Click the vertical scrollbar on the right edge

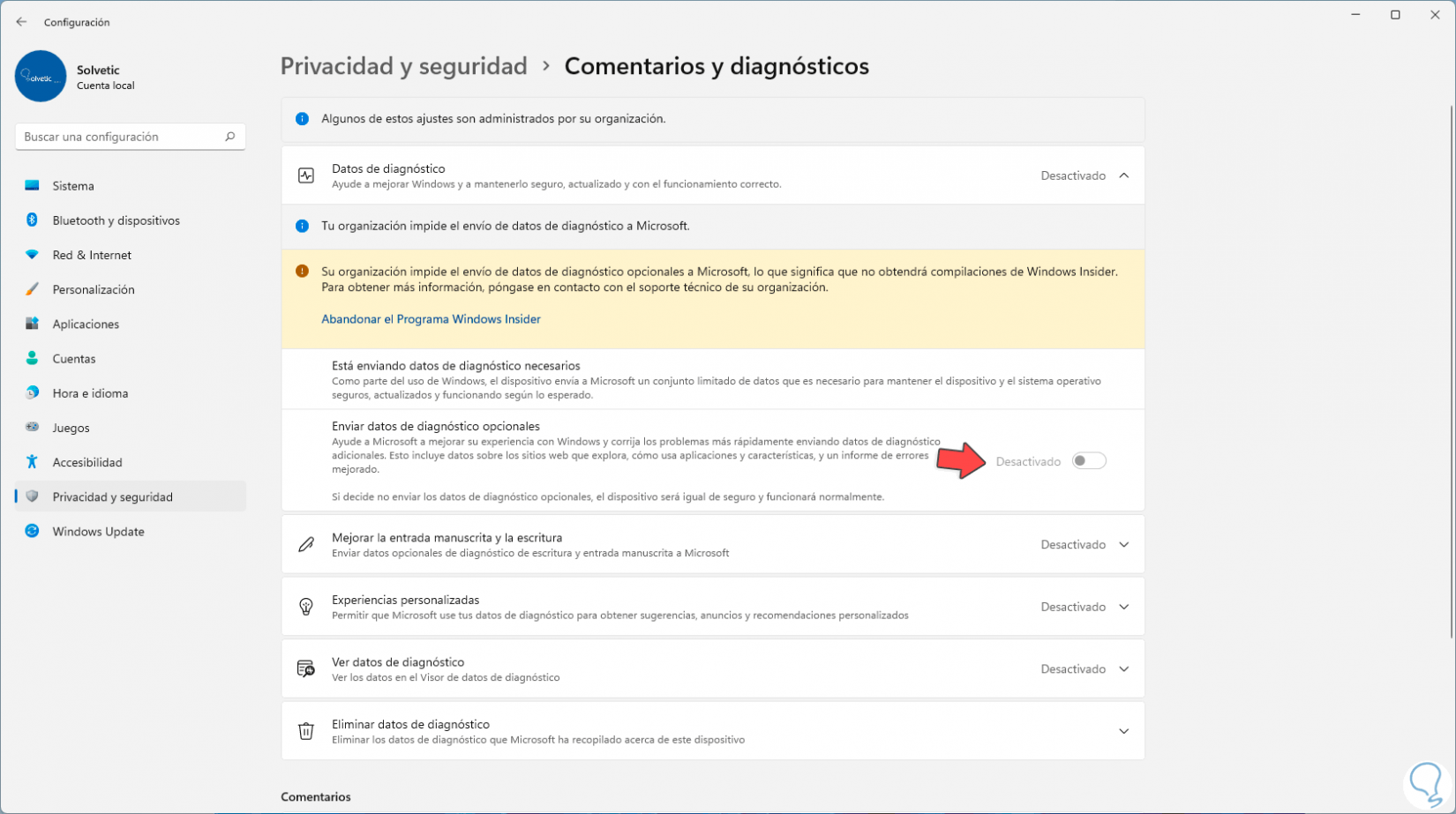1451,370
